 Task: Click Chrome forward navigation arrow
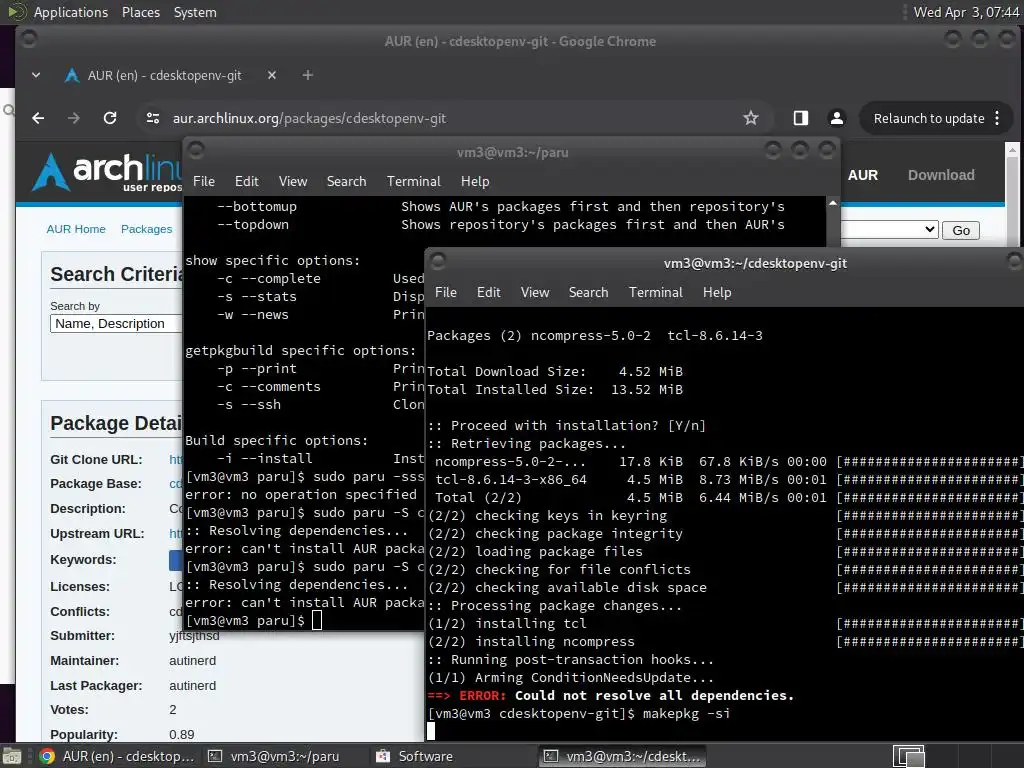[x=74, y=118]
